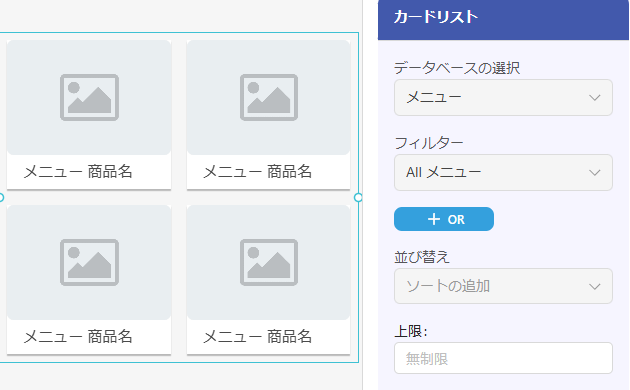Open the フィルター dropdown showing All メニュー

click(x=503, y=172)
